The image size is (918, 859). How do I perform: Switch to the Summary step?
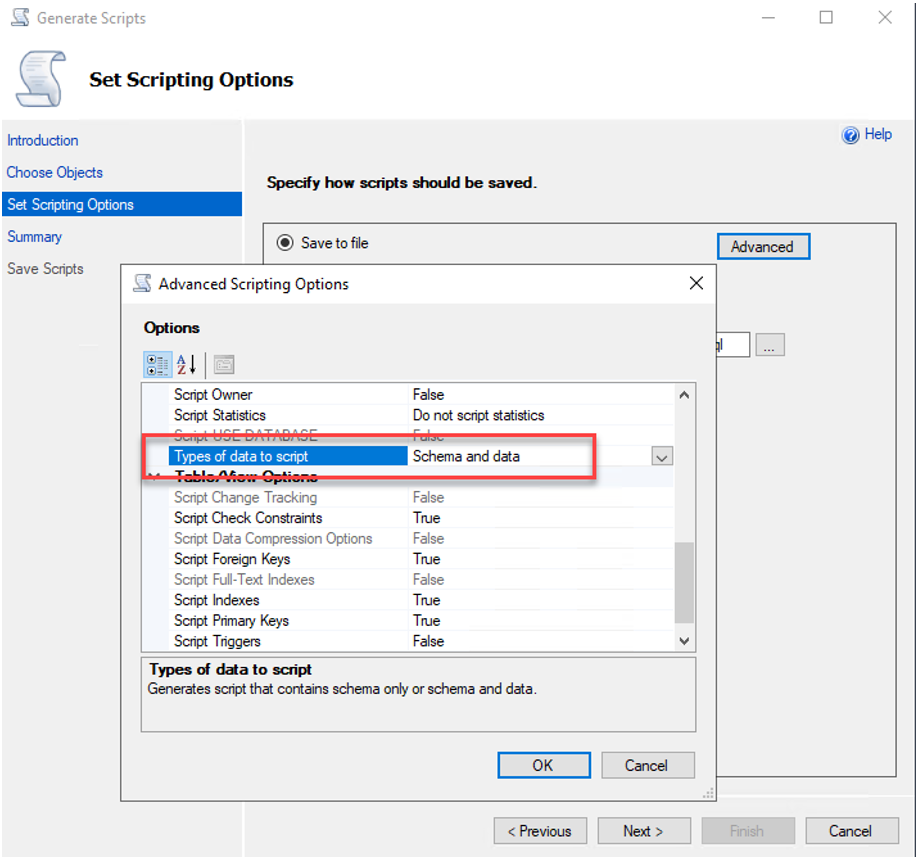tap(34, 236)
